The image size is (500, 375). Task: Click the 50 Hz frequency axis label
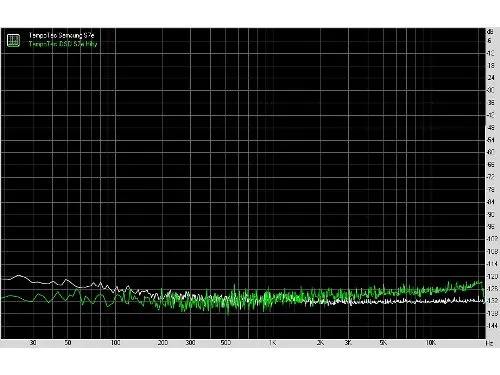pos(68,343)
